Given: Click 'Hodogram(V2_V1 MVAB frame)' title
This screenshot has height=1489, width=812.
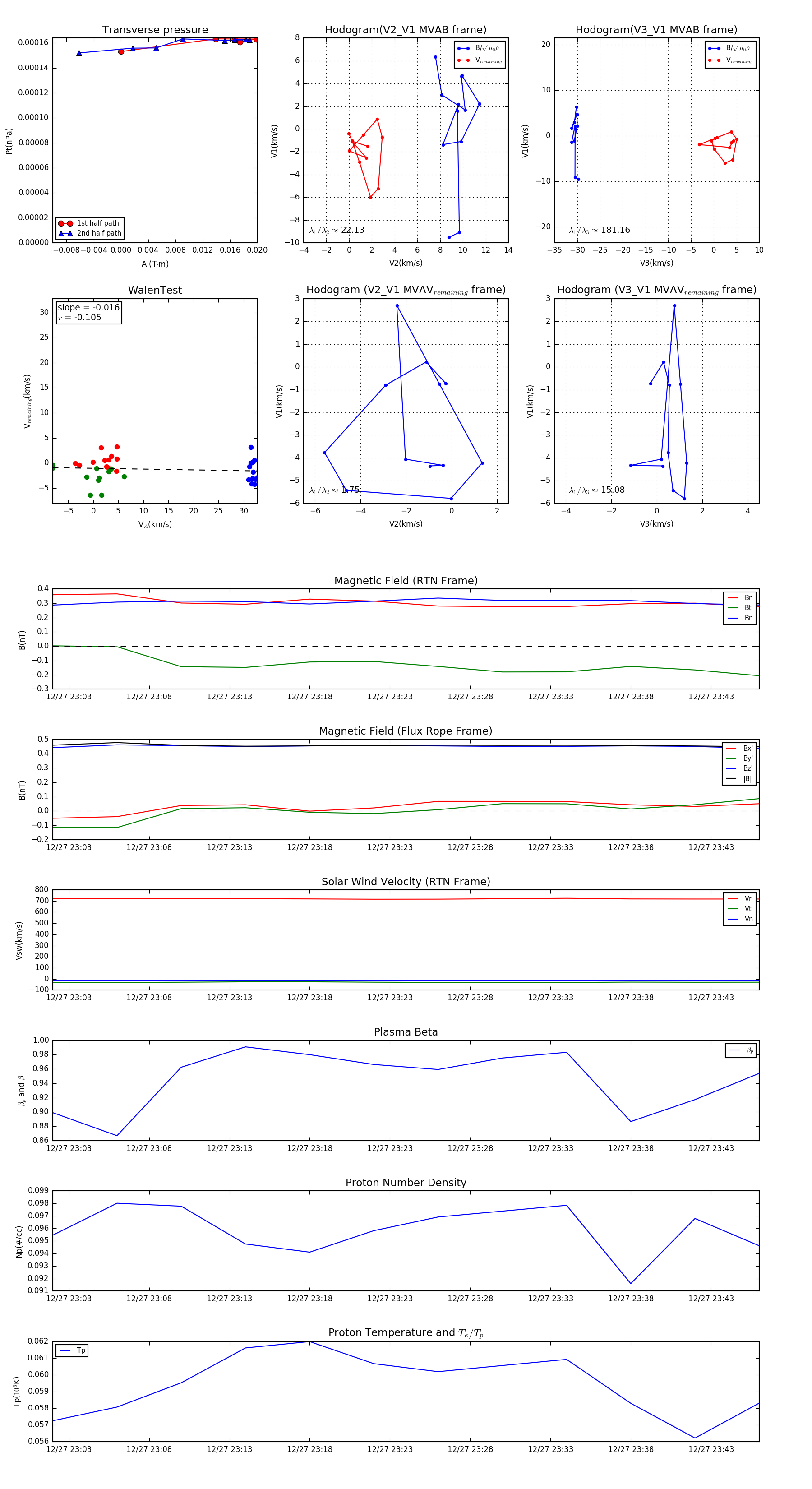Looking at the screenshot, I should 406,30.
